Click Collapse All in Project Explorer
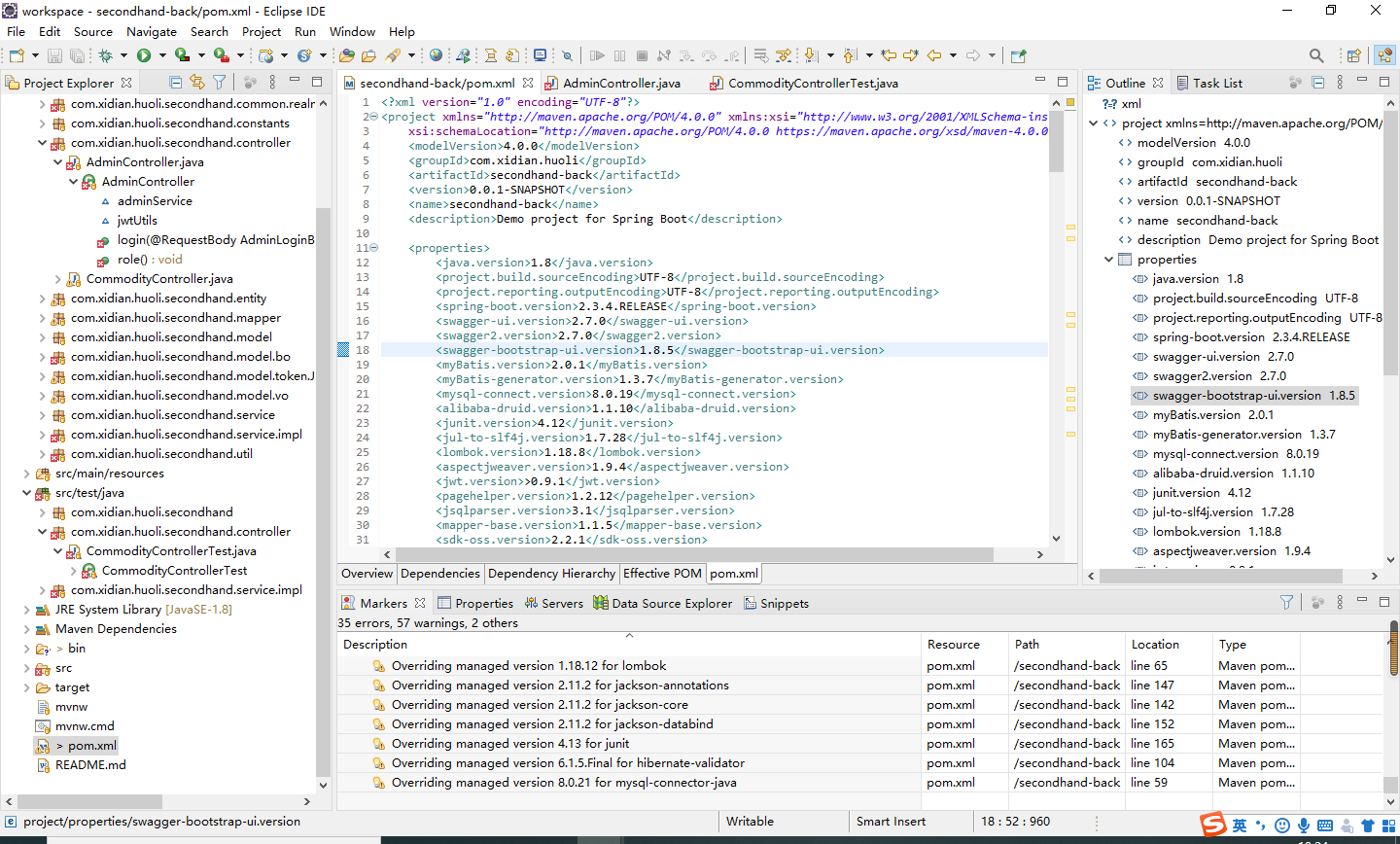1400x844 pixels. point(176,82)
